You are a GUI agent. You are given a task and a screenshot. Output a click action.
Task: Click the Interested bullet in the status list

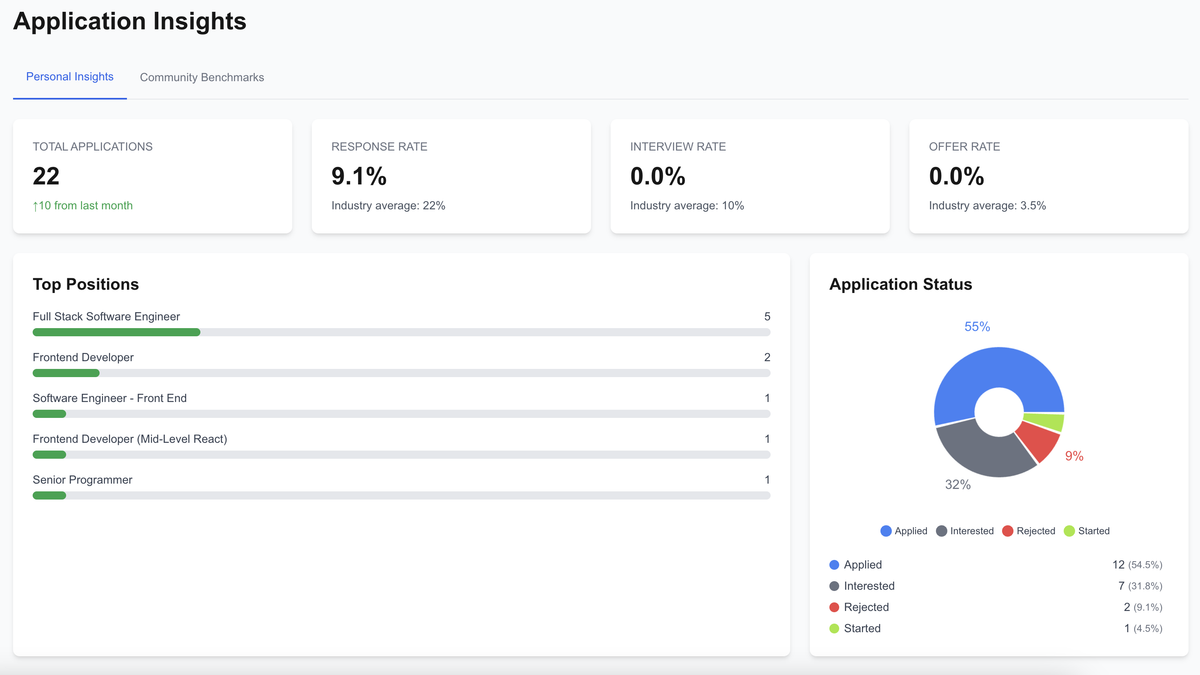click(x=834, y=585)
